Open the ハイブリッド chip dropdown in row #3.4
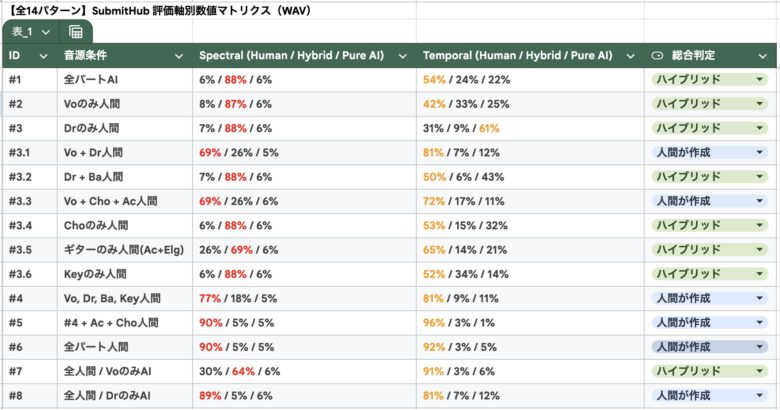780x410 pixels. [760, 225]
